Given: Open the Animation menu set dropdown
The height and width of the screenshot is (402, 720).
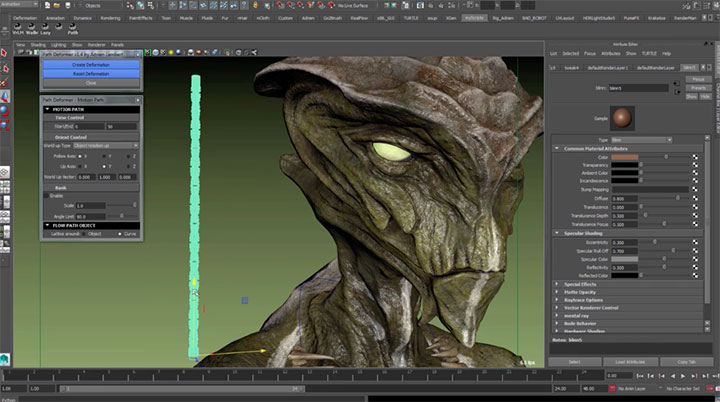Looking at the screenshot, I should 19,4.
